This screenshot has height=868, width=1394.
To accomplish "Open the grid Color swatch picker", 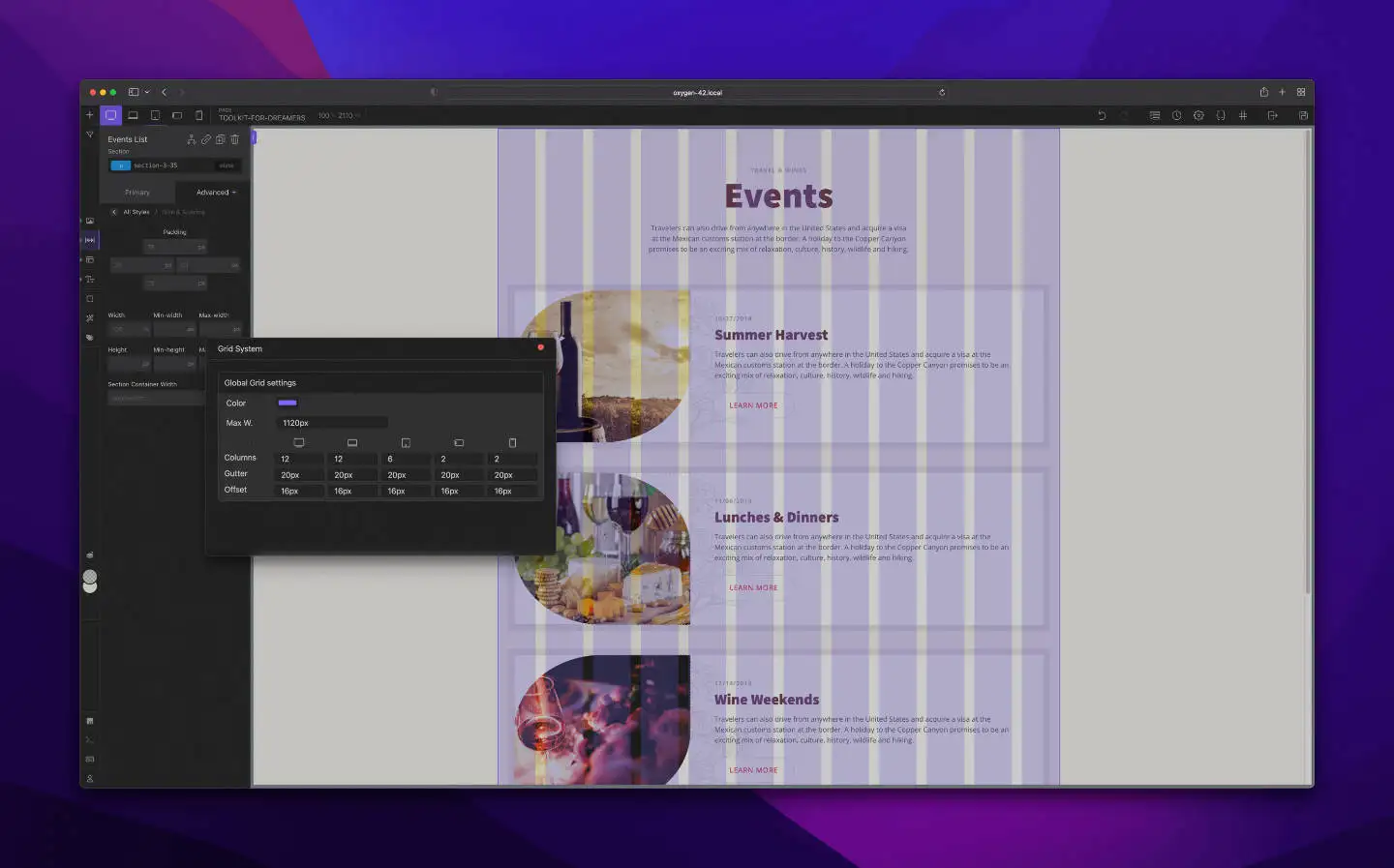I will point(288,403).
